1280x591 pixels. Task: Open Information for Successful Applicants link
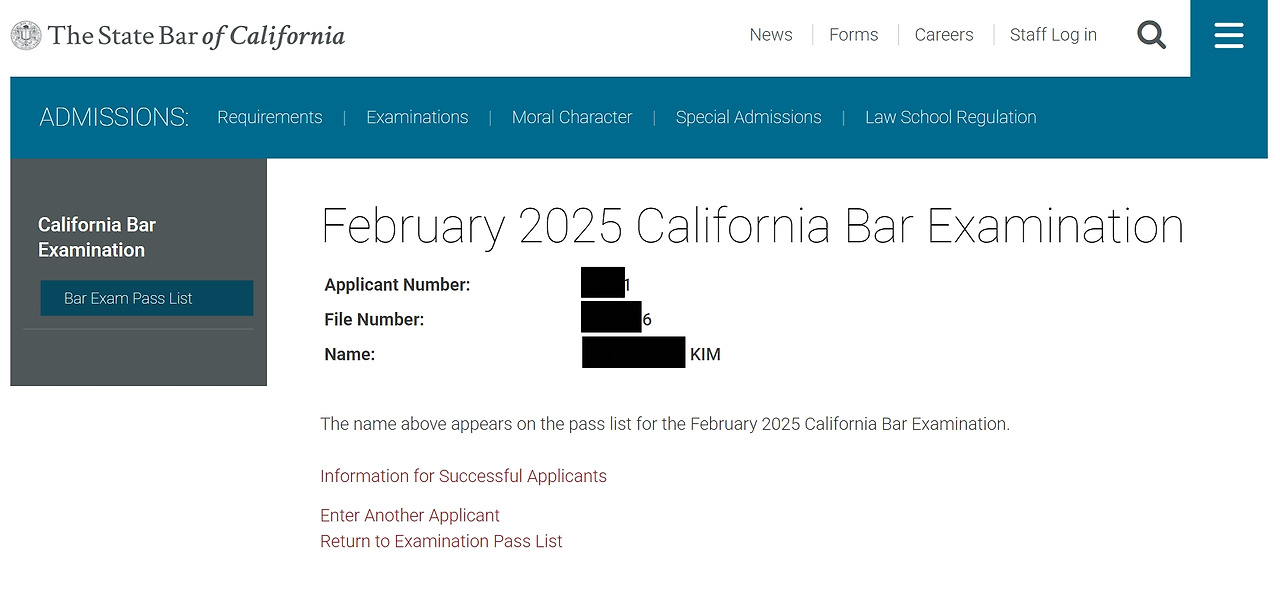(x=463, y=476)
